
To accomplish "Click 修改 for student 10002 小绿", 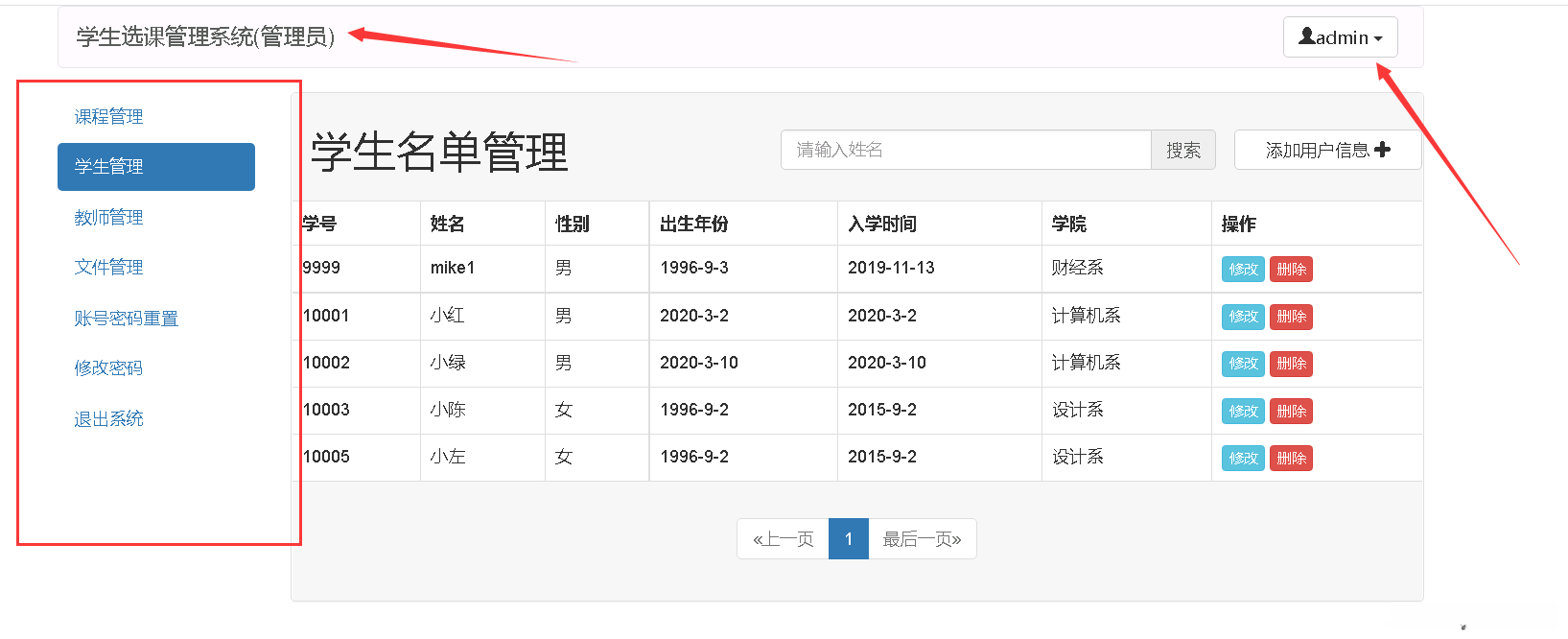I will [1243, 364].
